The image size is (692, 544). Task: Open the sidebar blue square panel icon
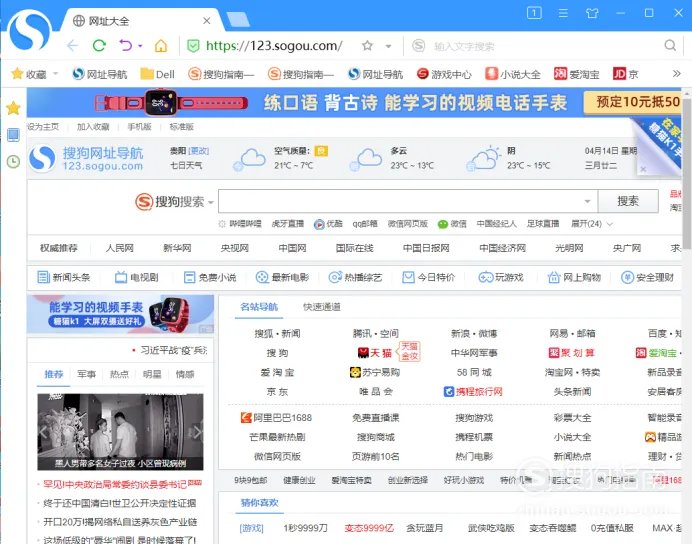(x=13, y=135)
